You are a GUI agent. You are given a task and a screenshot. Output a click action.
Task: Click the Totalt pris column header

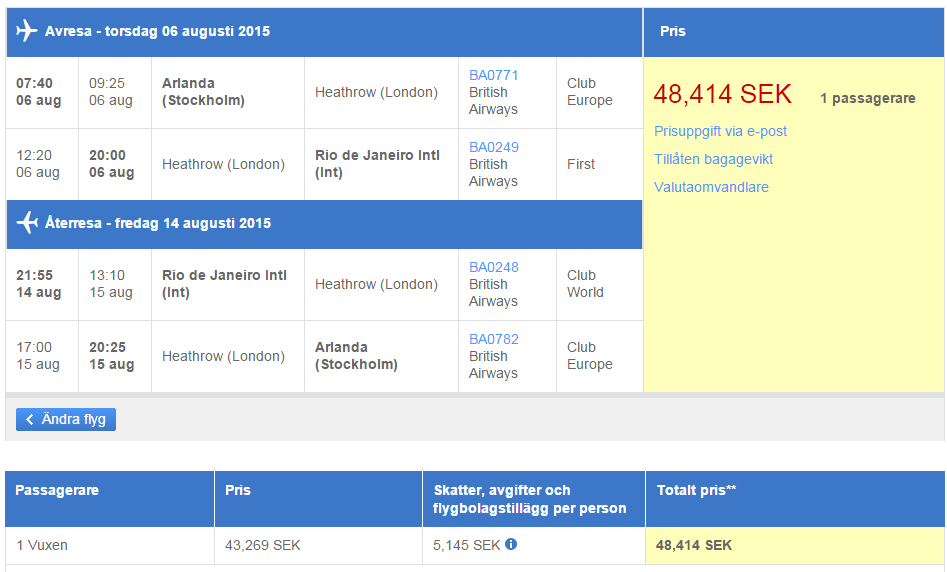696,490
